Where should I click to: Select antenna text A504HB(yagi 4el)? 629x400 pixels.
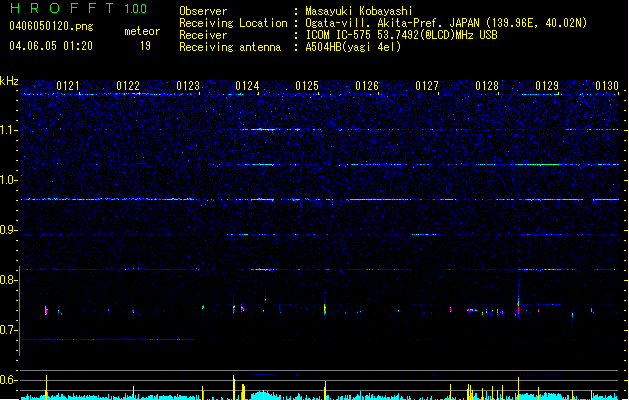coord(353,47)
